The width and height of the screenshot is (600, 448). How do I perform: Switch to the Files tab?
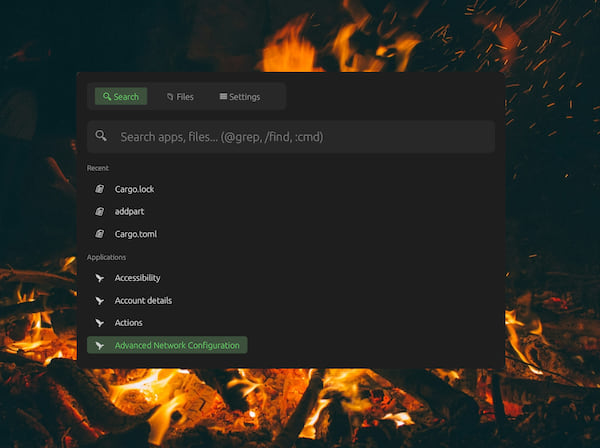point(180,97)
